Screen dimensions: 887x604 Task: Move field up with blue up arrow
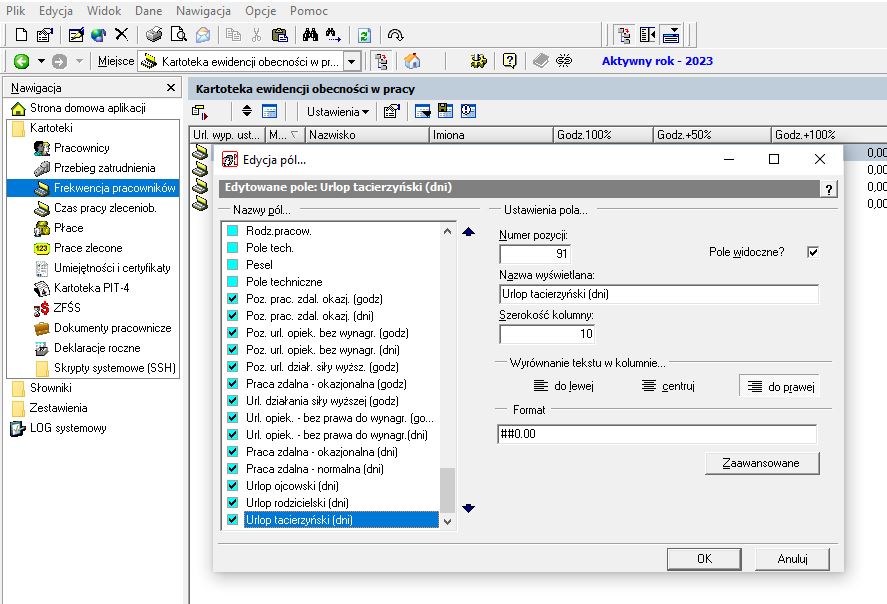tap(468, 232)
